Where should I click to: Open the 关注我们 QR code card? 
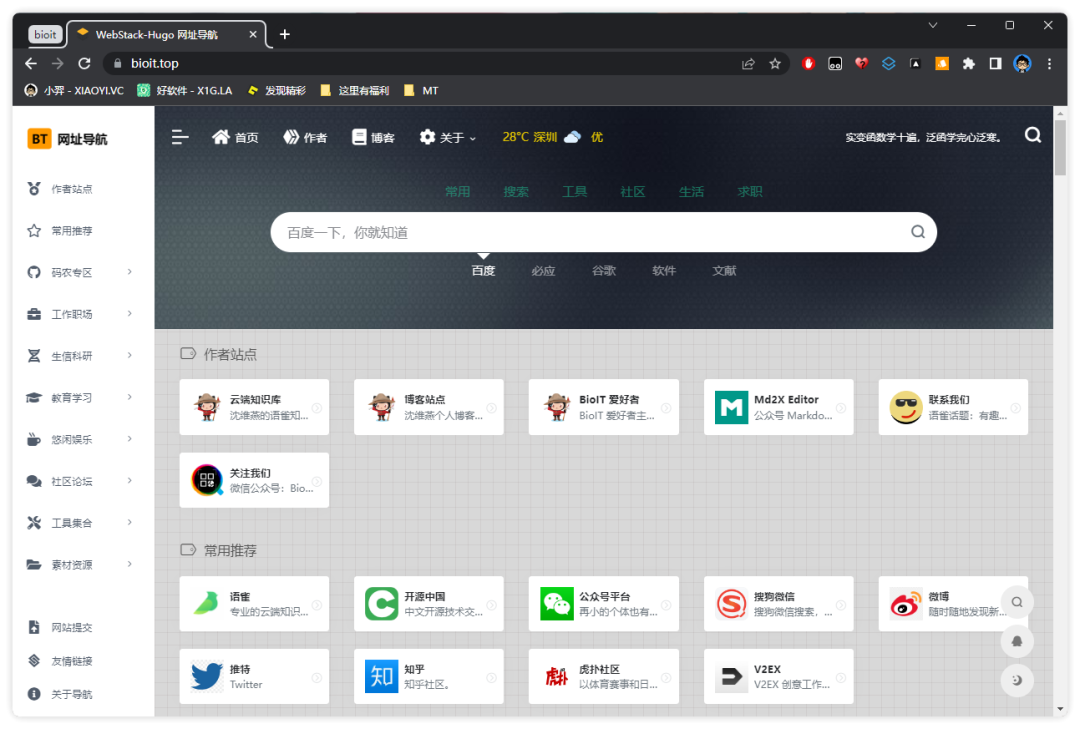click(x=254, y=480)
